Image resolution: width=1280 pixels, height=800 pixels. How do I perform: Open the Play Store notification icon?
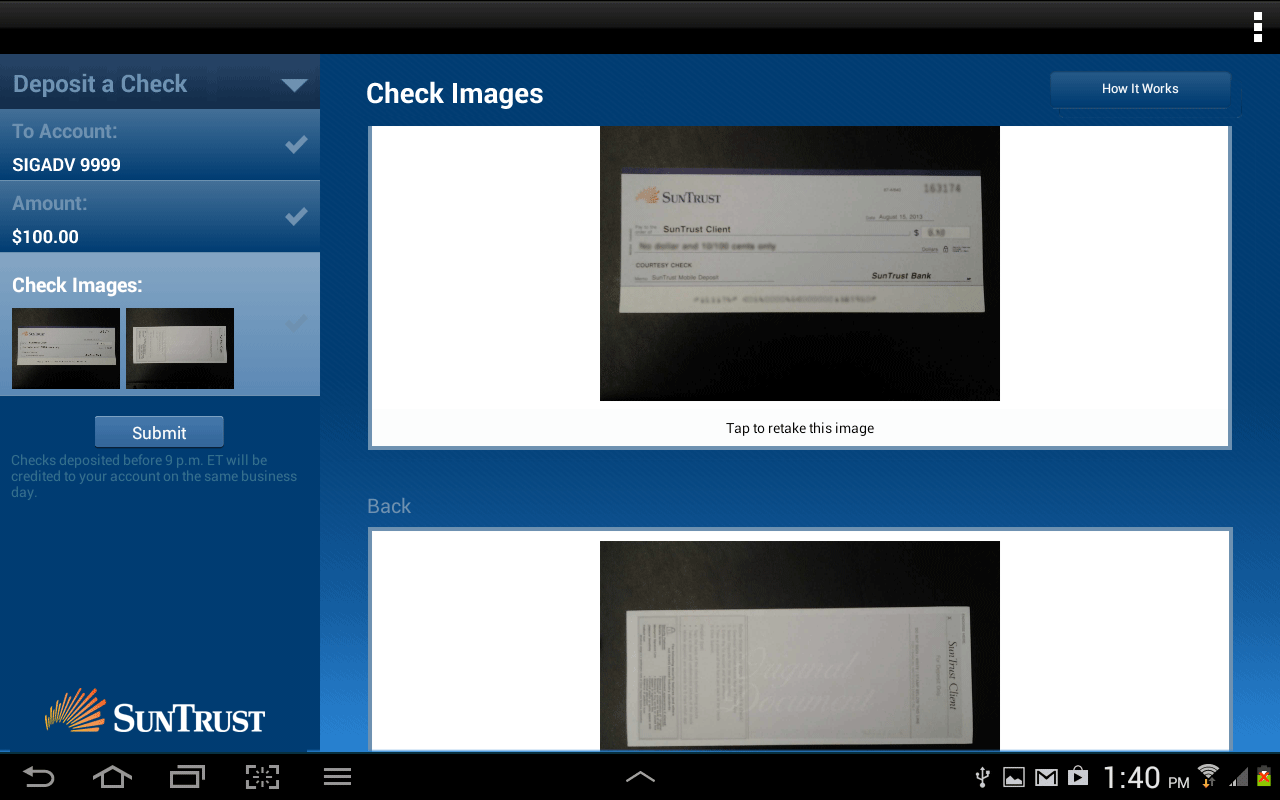tap(1078, 777)
